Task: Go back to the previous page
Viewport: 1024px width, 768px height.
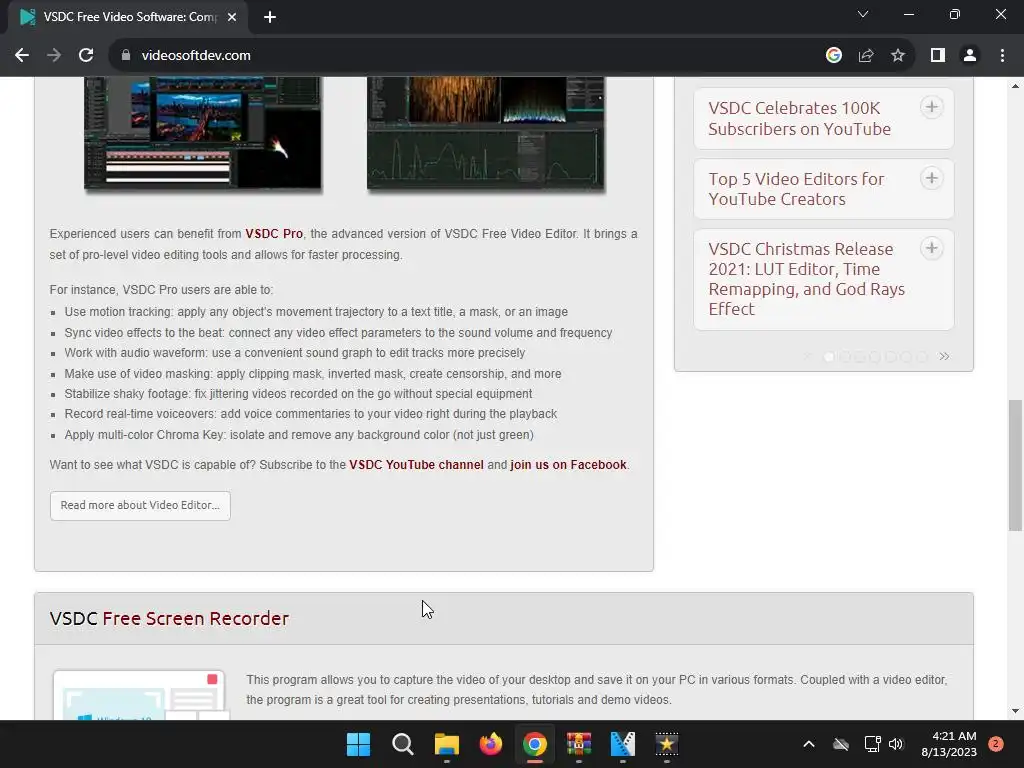Action: 22,56
